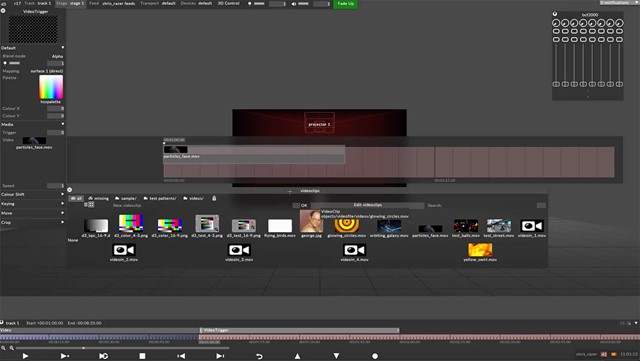Select the videoin_4.mov camera clip
The width and height of the screenshot is (640, 361).
[x=354, y=252]
